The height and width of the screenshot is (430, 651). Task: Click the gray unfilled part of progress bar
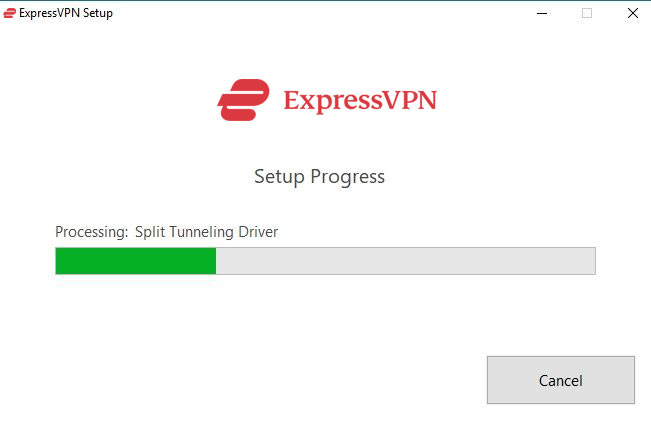coord(406,261)
